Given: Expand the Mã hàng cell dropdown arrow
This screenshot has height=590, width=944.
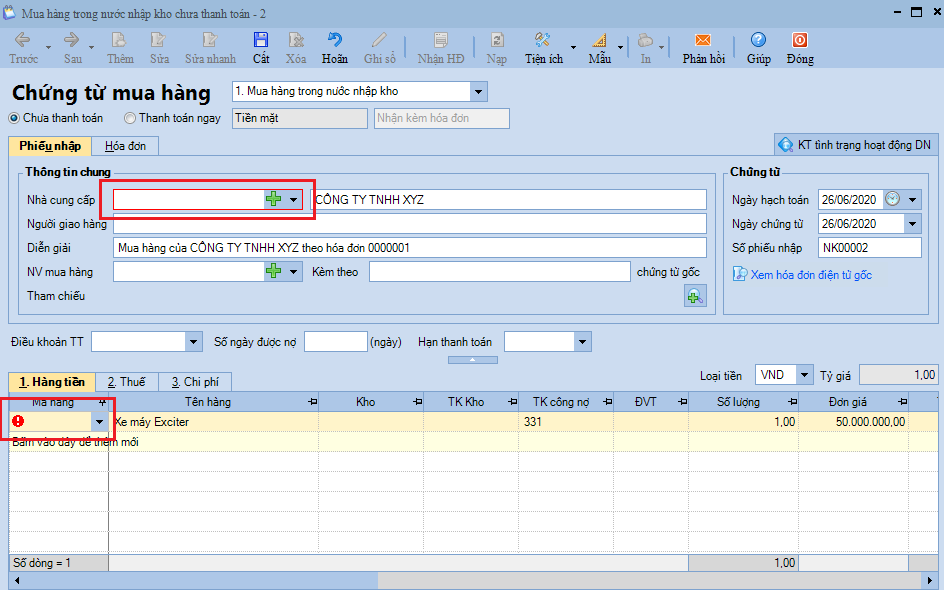Looking at the screenshot, I should click(99, 421).
